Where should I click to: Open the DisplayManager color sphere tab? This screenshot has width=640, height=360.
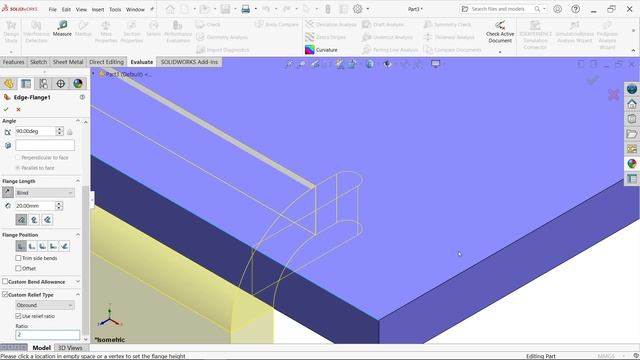tap(78, 84)
